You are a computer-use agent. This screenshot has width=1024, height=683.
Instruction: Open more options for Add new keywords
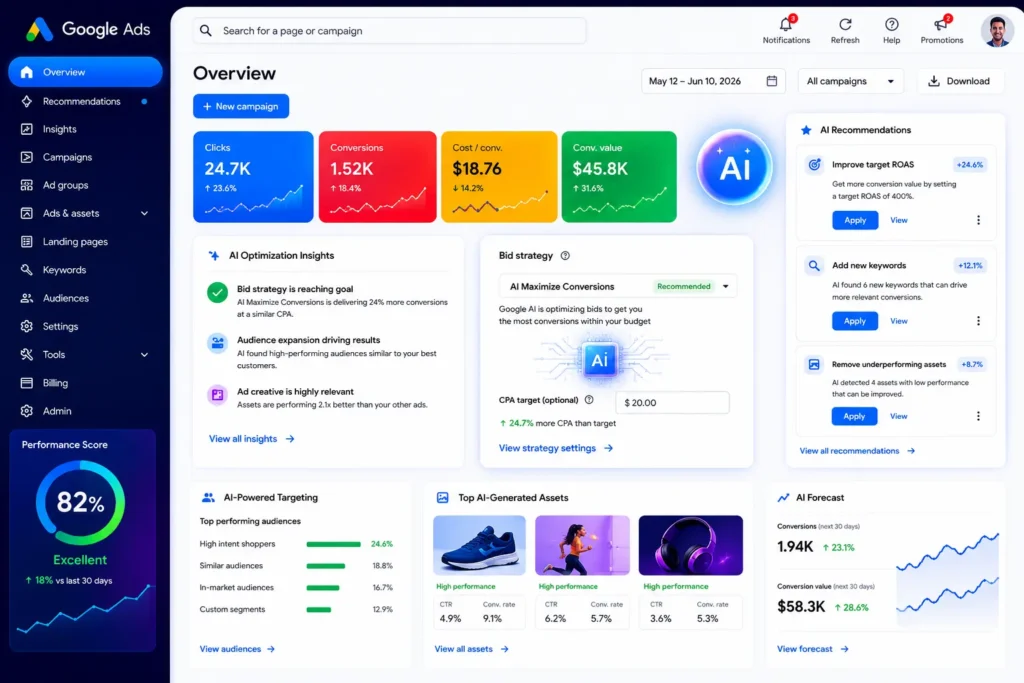(x=978, y=321)
